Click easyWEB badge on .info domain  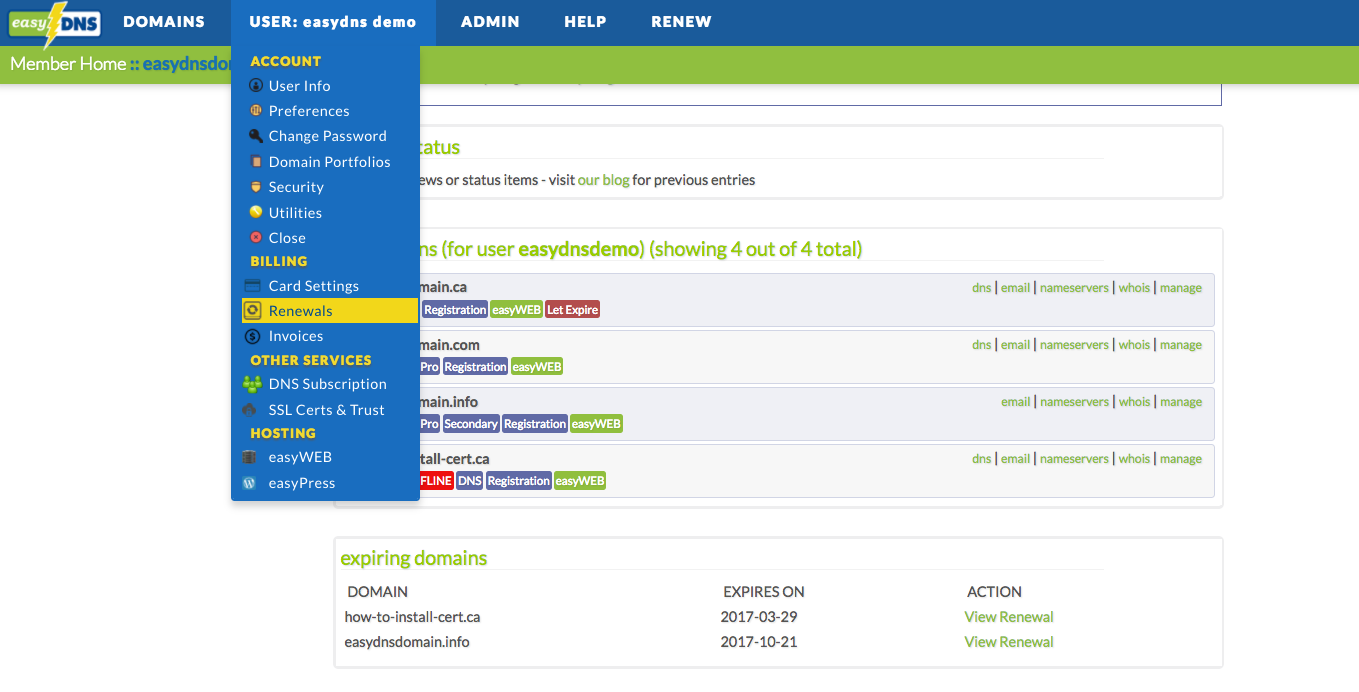596,424
